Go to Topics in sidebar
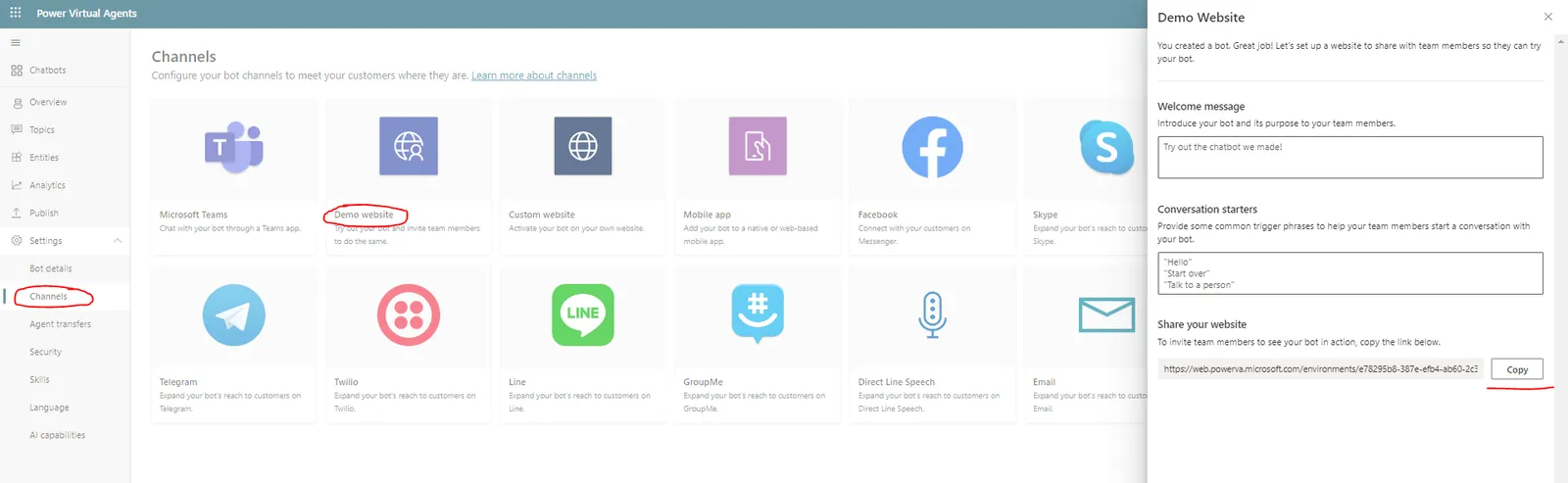This screenshot has height=483, width=1568. [42, 129]
